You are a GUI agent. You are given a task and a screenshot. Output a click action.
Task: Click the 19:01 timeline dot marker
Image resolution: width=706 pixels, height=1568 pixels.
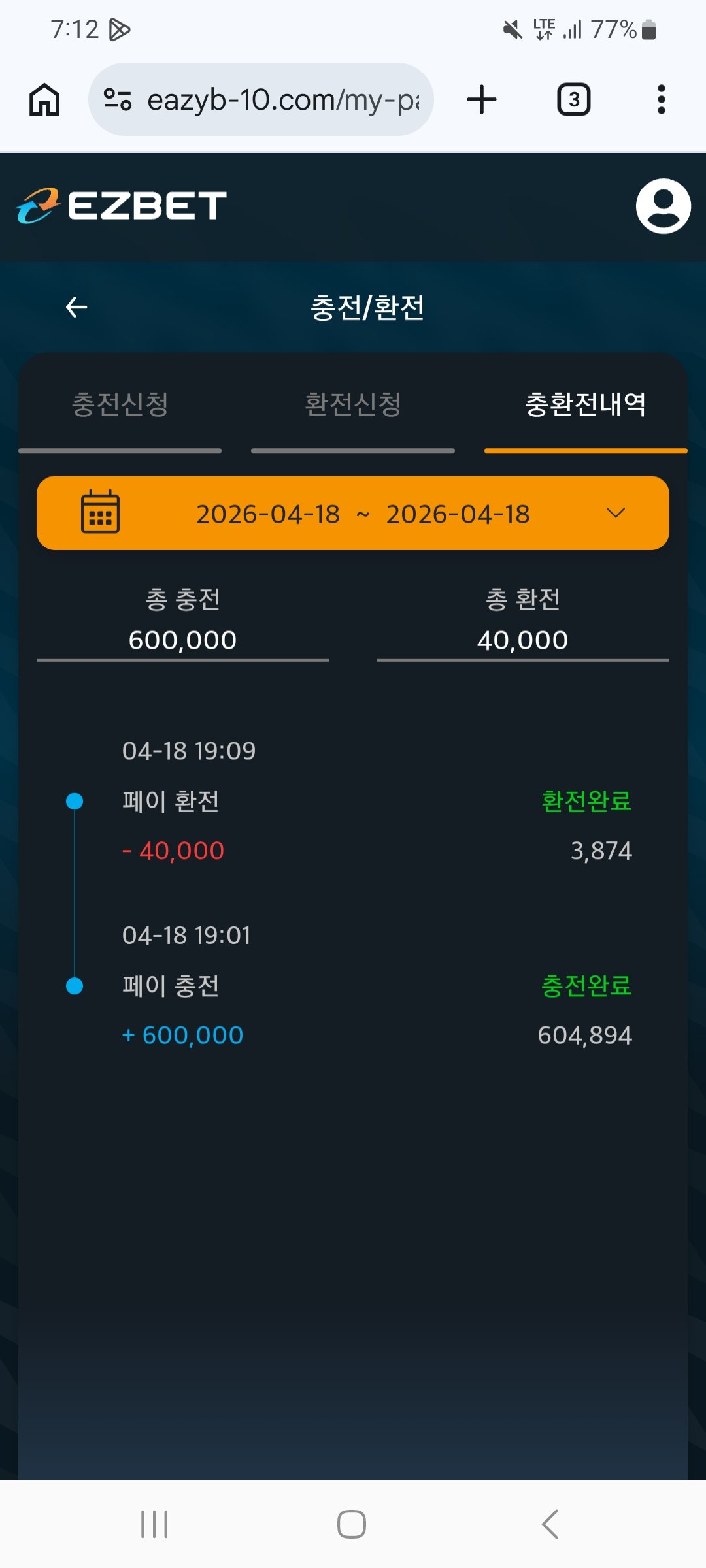[75, 986]
